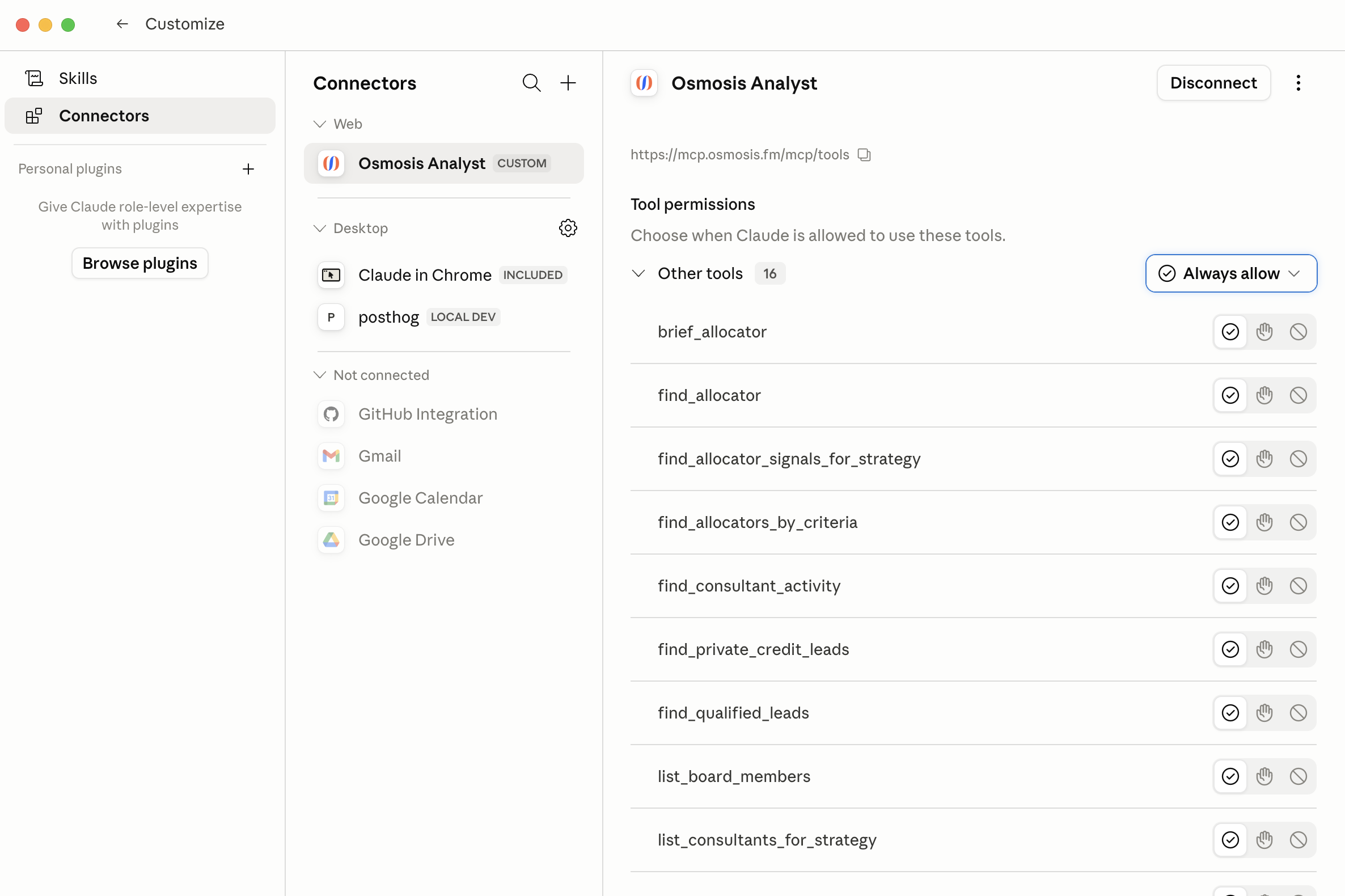Set find_consultant_activity to needs approval
1345x896 pixels.
[1264, 586]
